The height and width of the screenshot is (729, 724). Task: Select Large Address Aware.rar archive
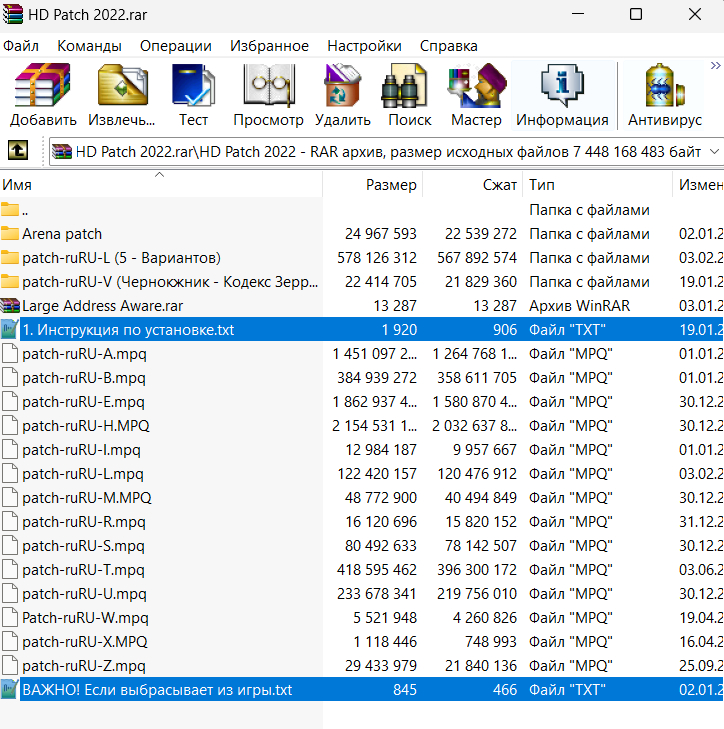(102, 306)
